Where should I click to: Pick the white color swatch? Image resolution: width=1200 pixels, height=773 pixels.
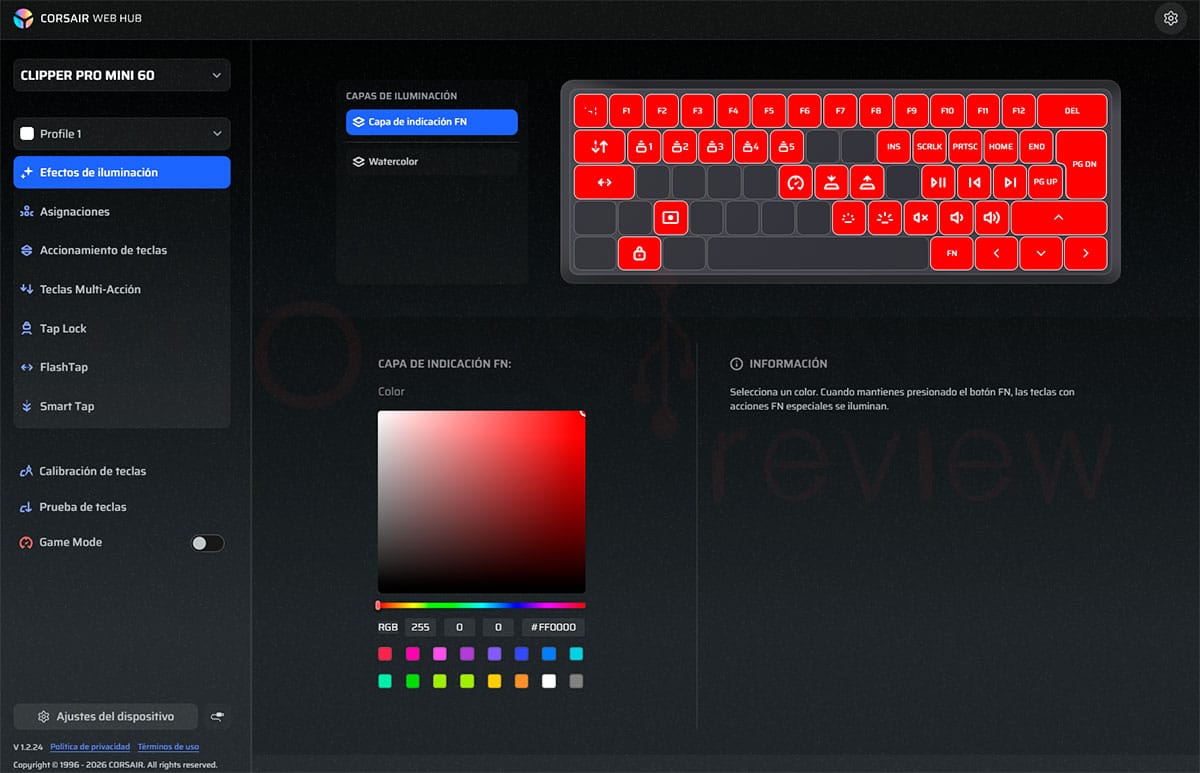tap(548, 681)
